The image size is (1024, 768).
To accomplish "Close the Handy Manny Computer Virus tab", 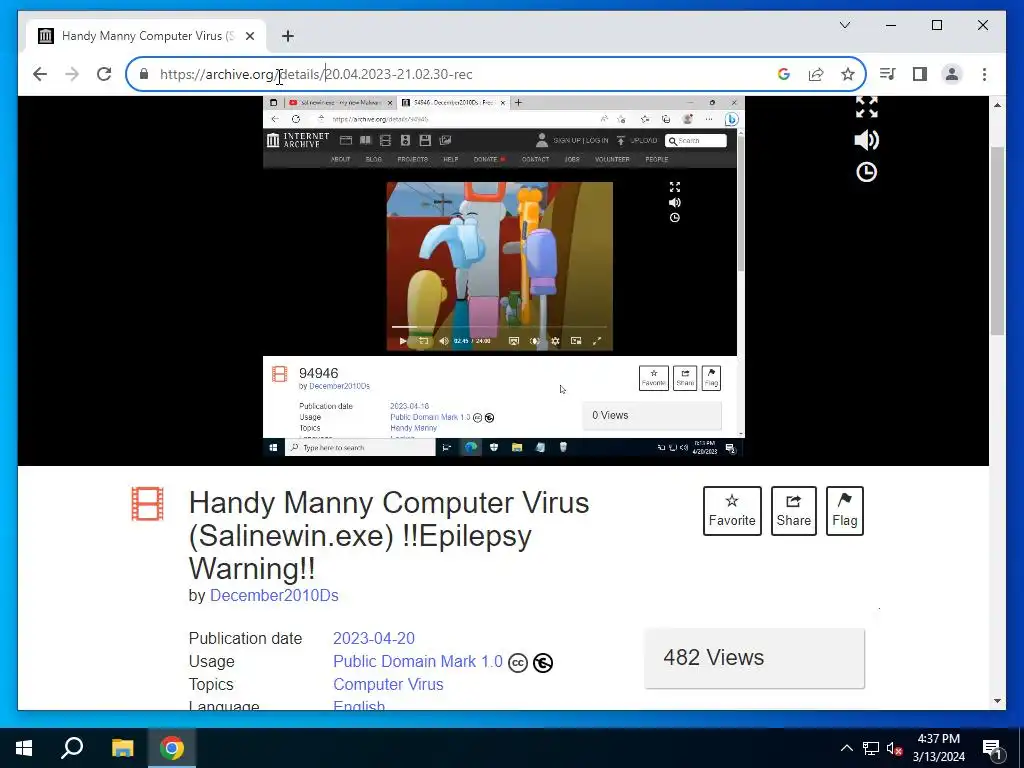I will click(x=249, y=36).
